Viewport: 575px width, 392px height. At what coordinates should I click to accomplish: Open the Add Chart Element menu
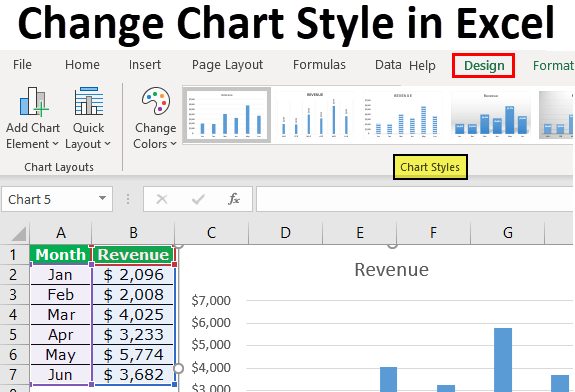point(33,118)
